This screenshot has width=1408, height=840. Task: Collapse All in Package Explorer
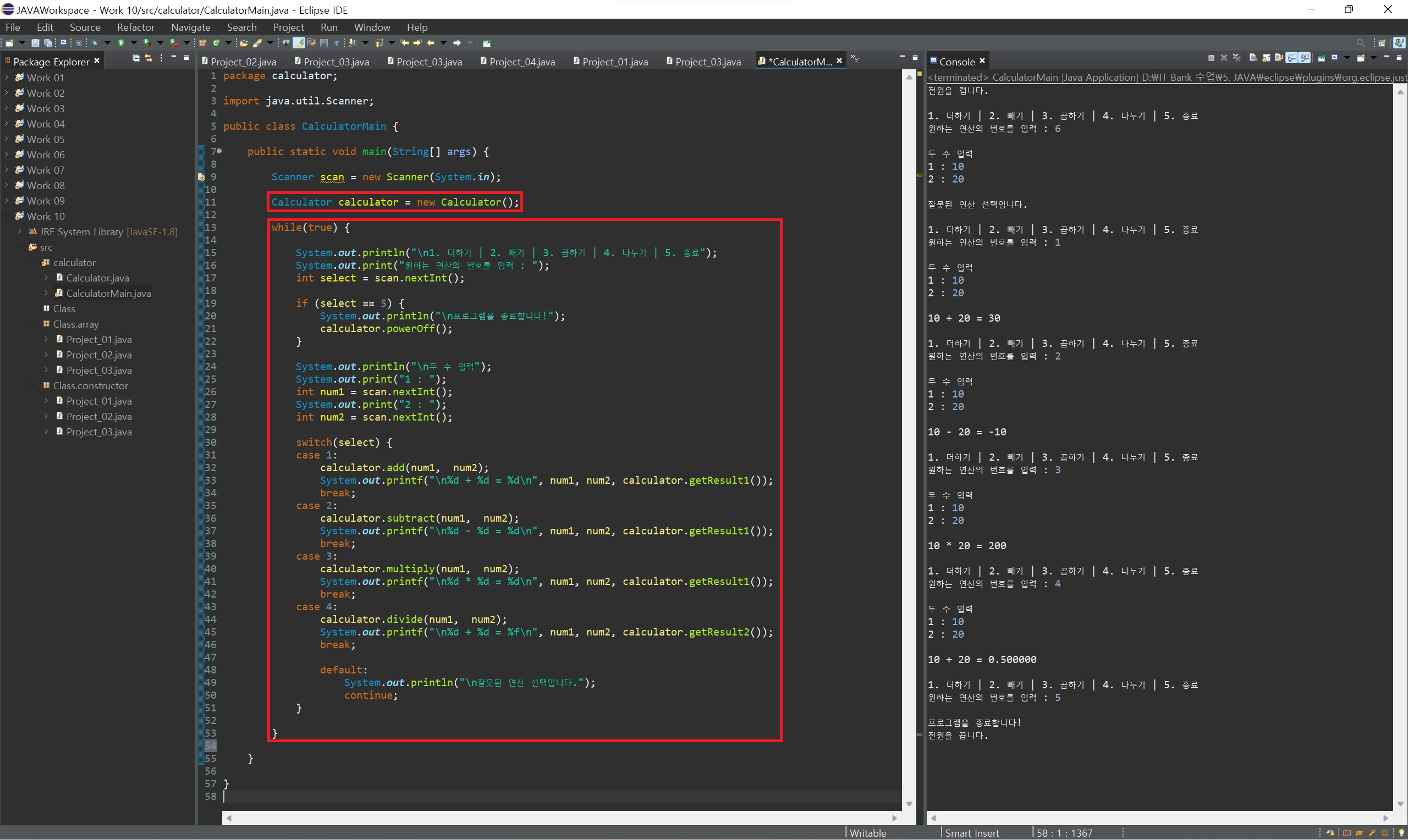(x=136, y=58)
